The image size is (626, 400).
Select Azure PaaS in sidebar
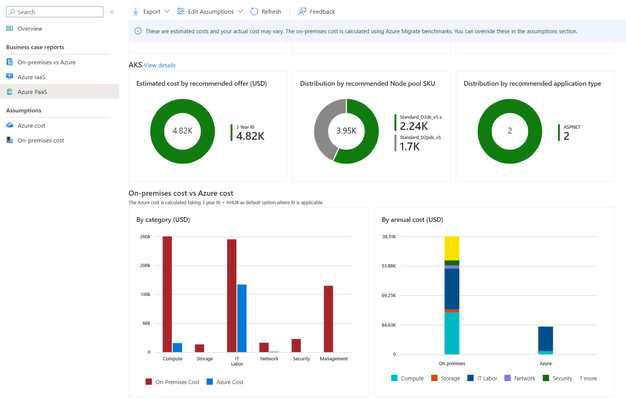[x=32, y=92]
